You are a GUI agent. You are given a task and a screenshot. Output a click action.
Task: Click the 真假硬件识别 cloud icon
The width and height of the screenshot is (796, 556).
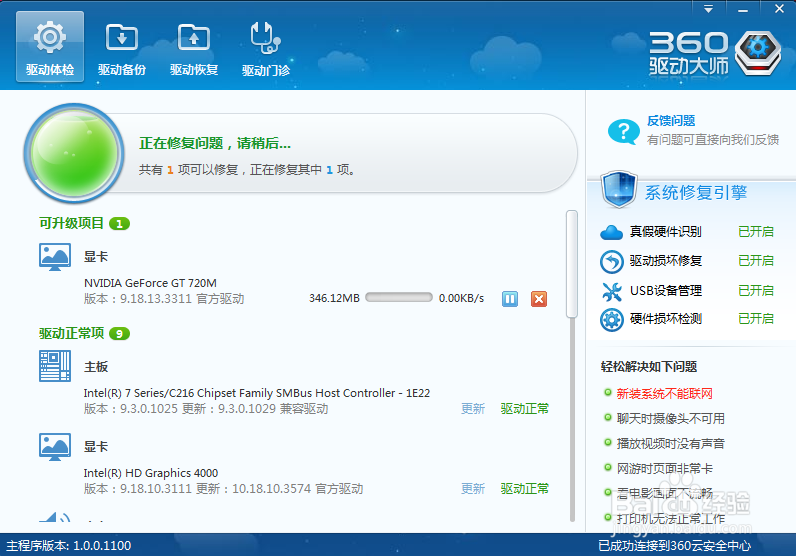[x=611, y=233]
